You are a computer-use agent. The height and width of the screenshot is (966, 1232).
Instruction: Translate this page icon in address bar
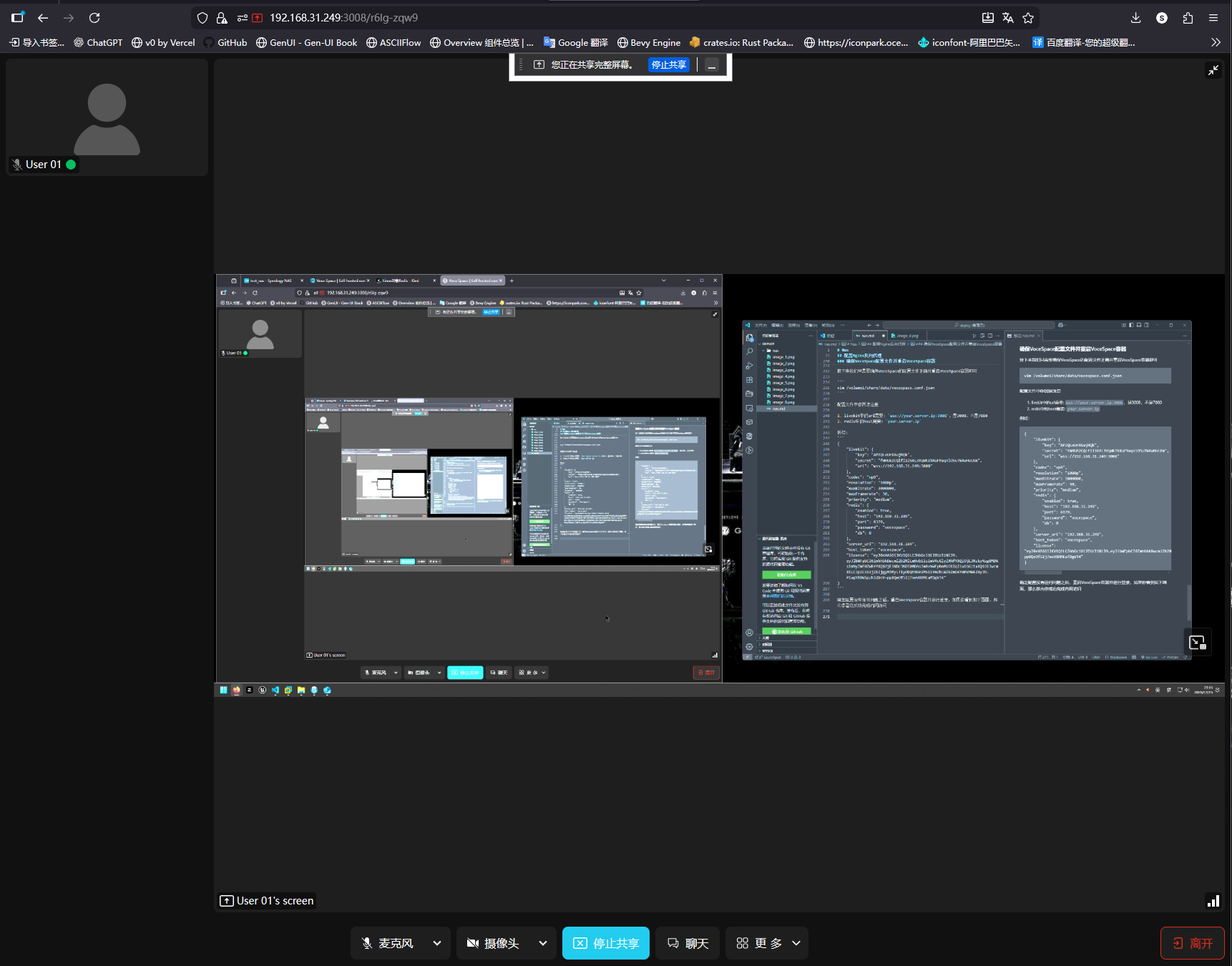click(1008, 18)
